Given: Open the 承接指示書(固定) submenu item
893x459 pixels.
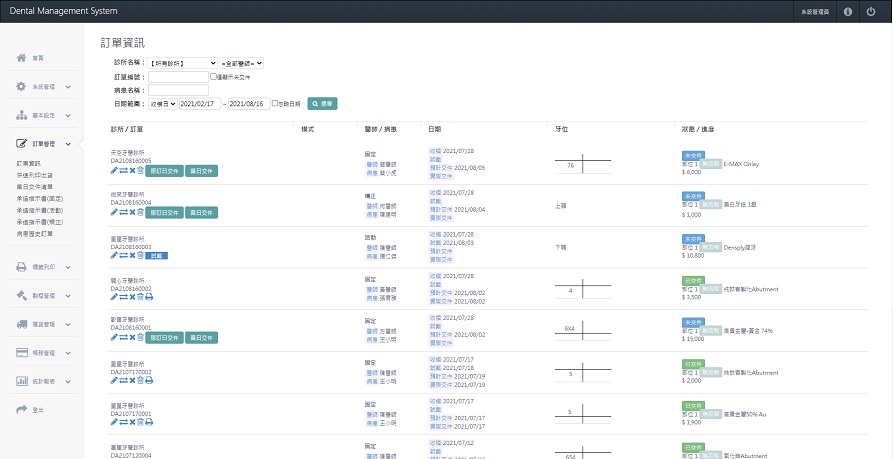Looking at the screenshot, I should (39, 199).
